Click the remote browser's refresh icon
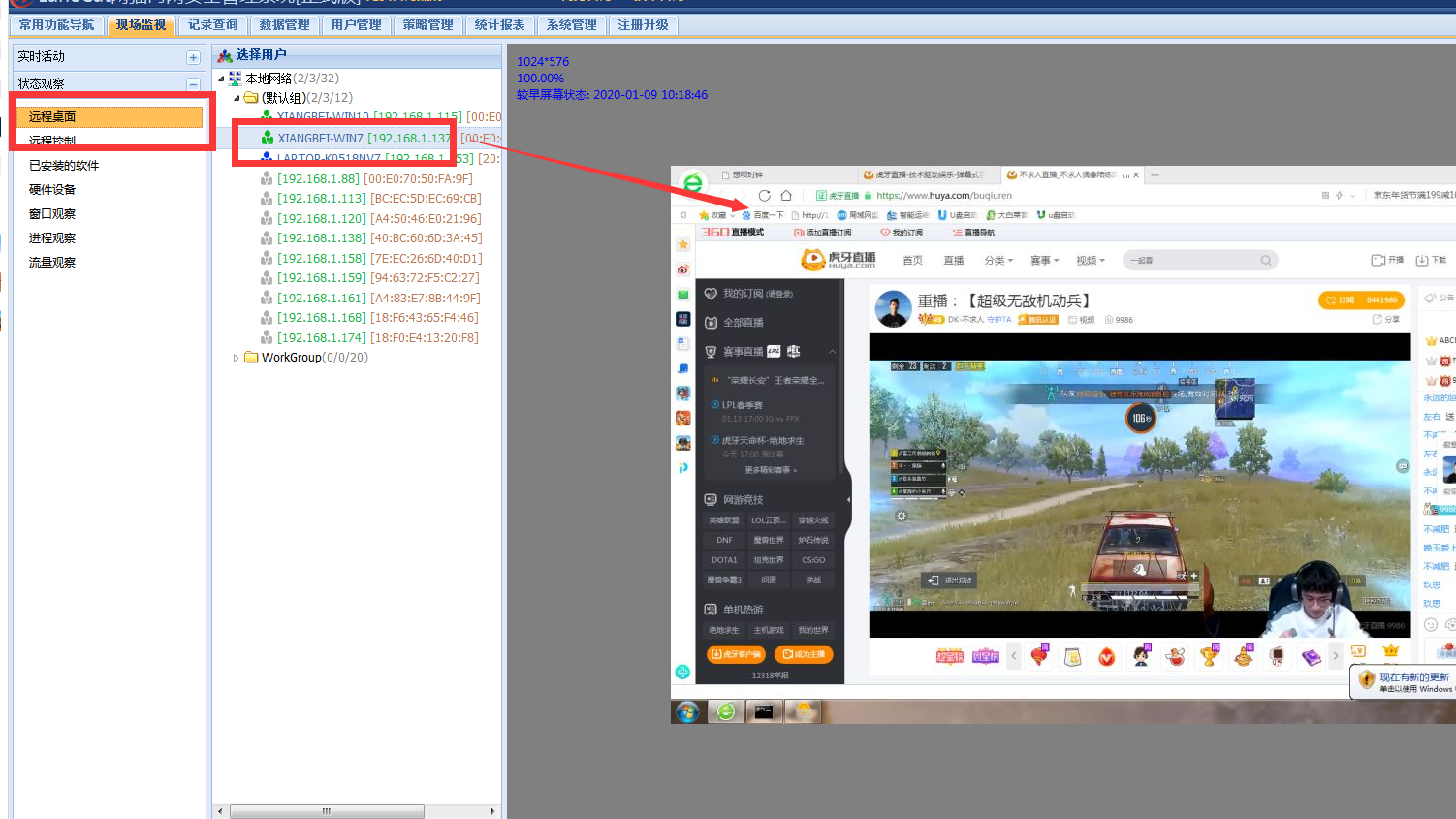This screenshot has width=1456, height=819. (x=764, y=195)
